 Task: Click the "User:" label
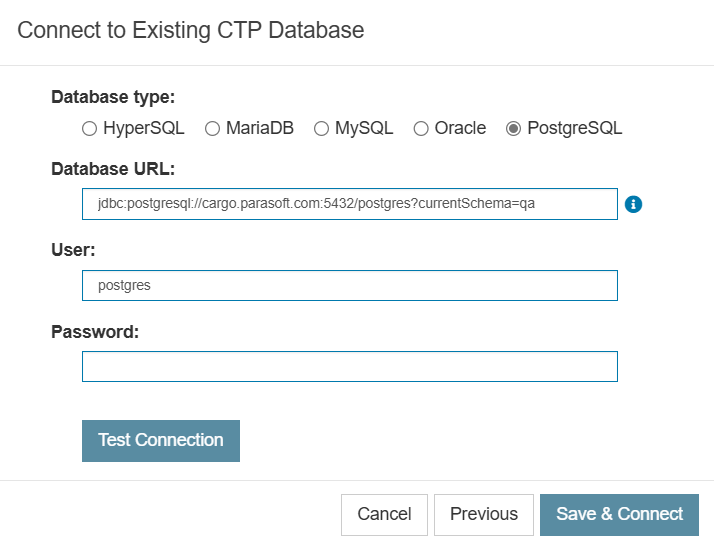(x=73, y=250)
